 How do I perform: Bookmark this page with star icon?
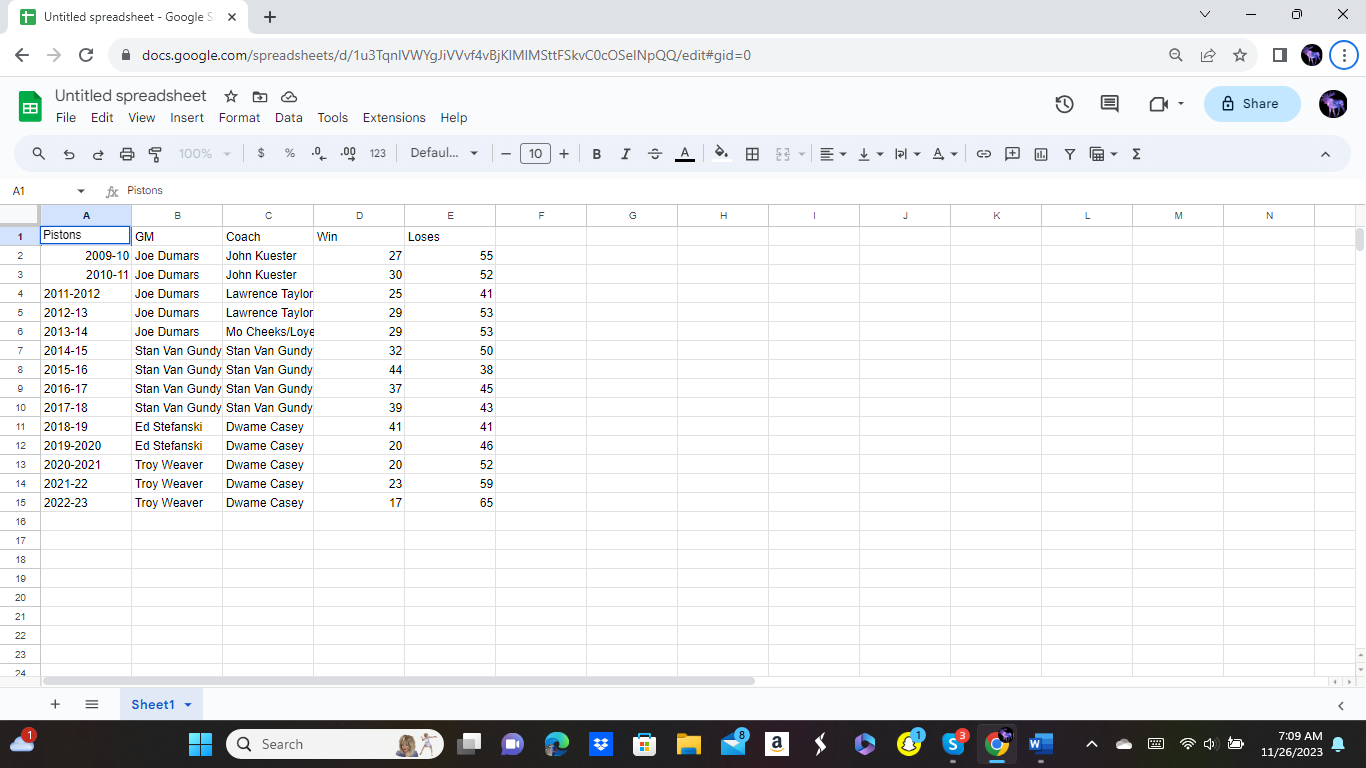click(x=1240, y=55)
